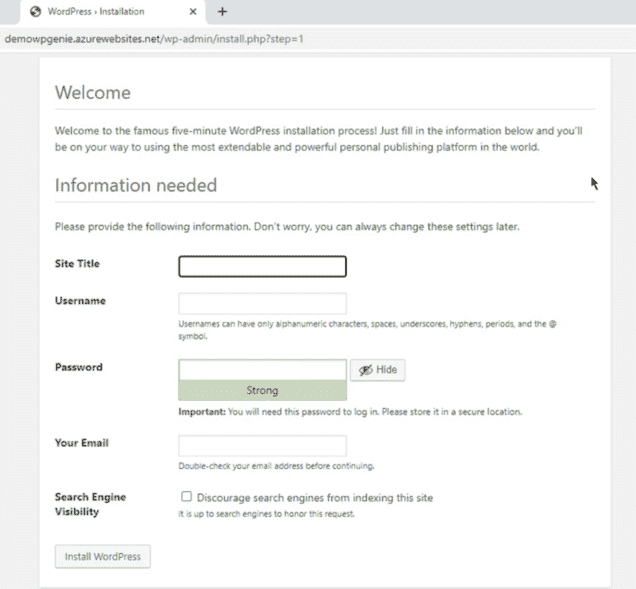Click the Discourage search engines label text

click(315, 498)
